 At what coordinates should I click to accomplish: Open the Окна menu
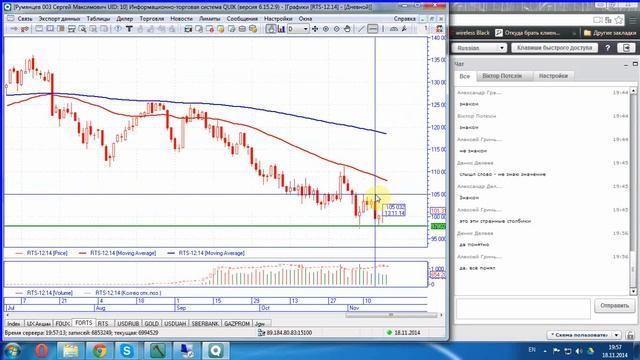[305, 19]
